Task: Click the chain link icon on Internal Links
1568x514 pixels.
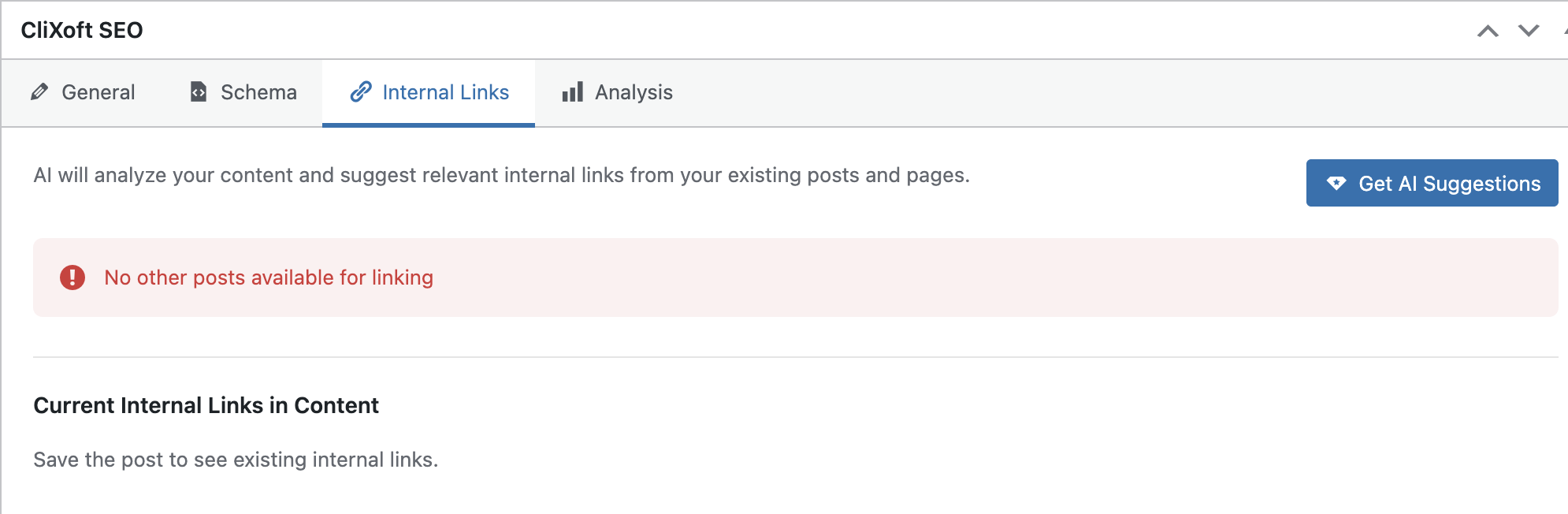Action: 361,92
